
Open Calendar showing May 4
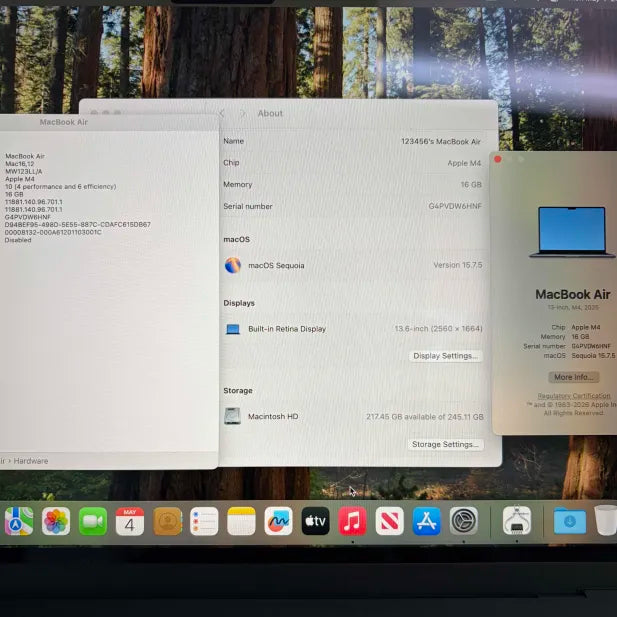(x=130, y=521)
